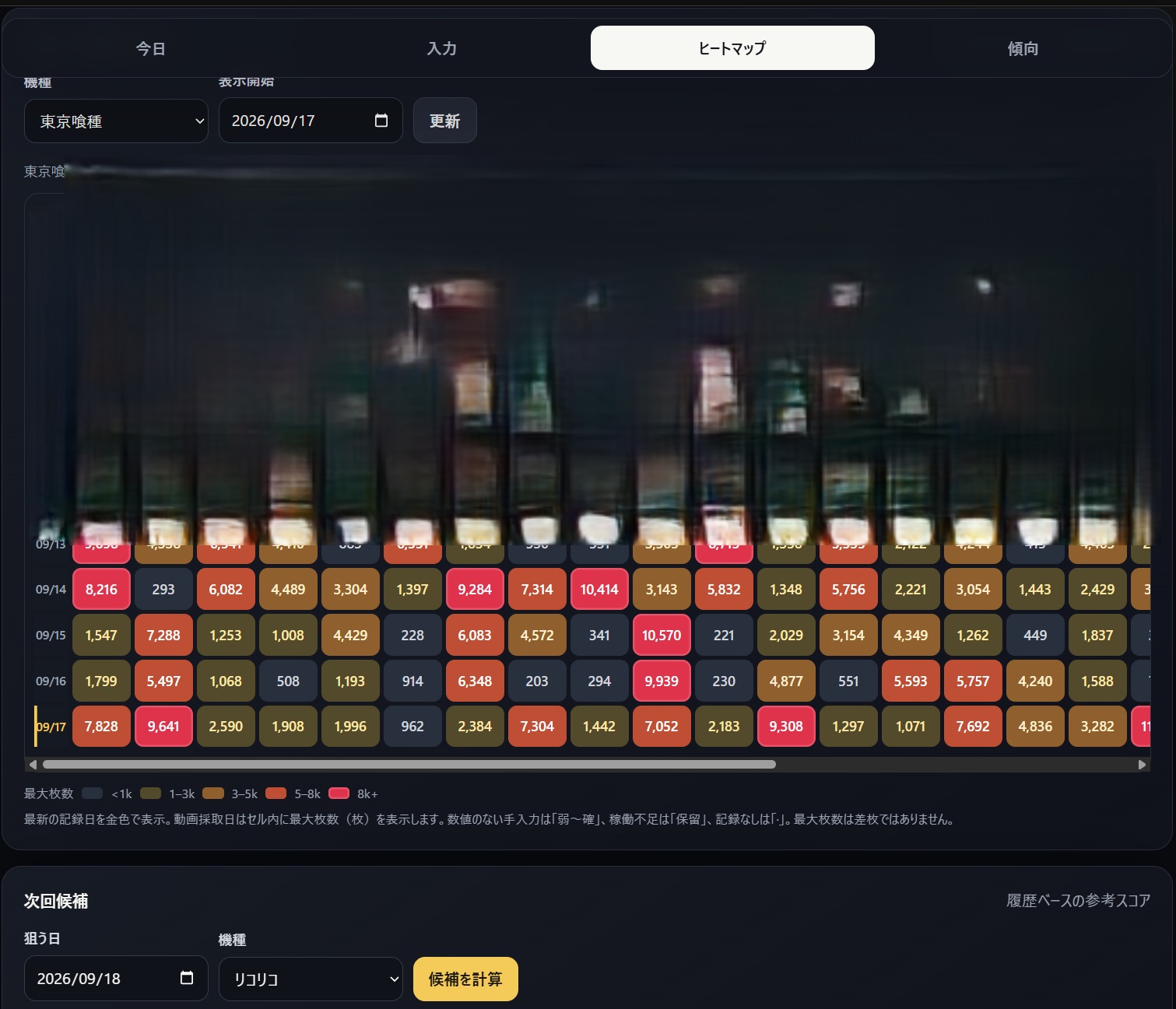Click the 5–8k legend color swatch

point(276,794)
